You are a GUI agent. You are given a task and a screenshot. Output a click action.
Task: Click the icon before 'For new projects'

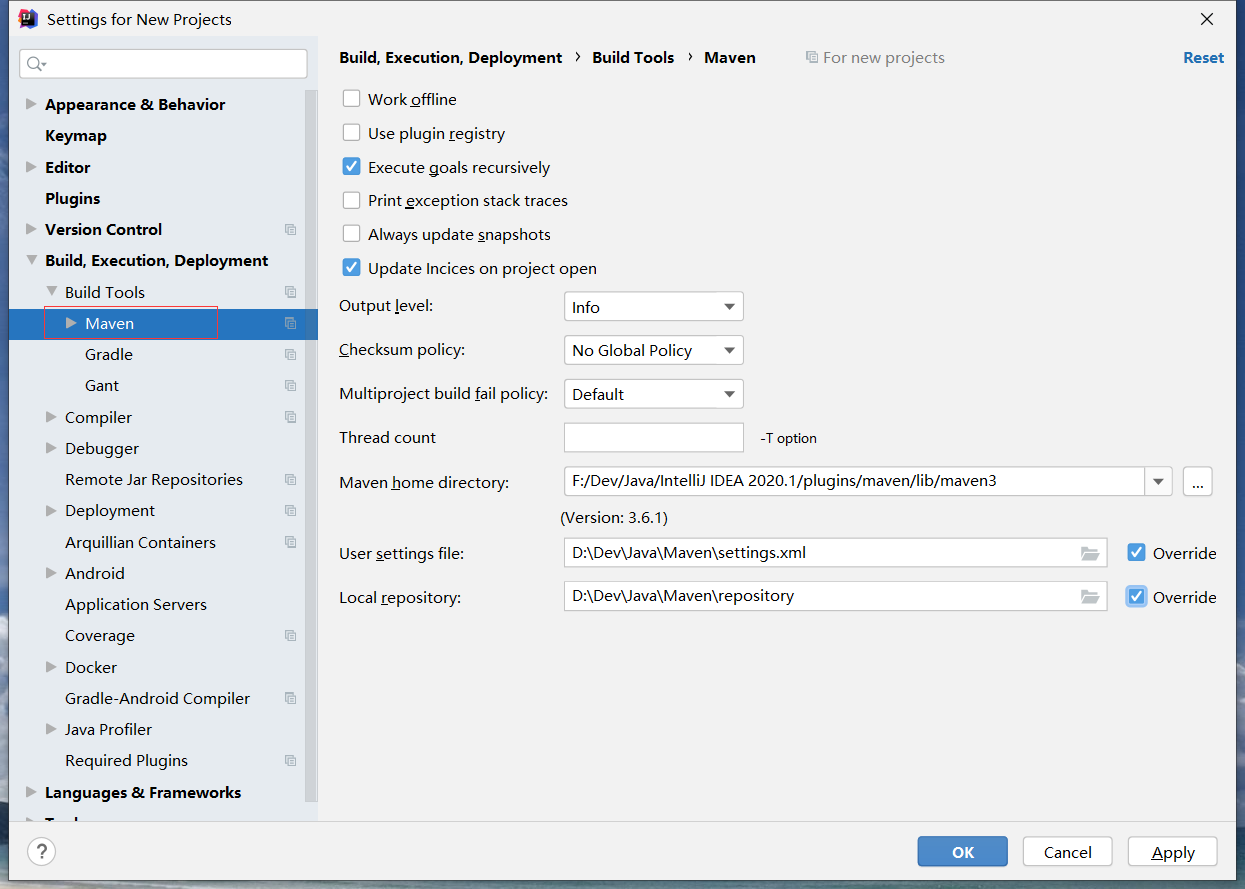click(812, 58)
